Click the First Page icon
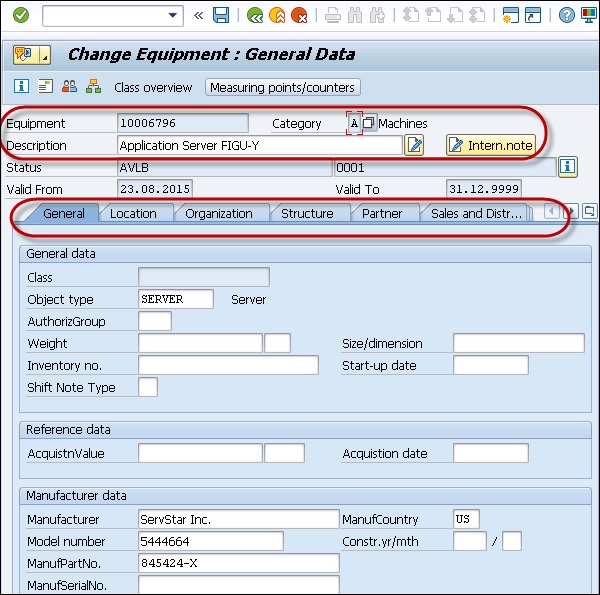600x595 pixels. (x=411, y=15)
